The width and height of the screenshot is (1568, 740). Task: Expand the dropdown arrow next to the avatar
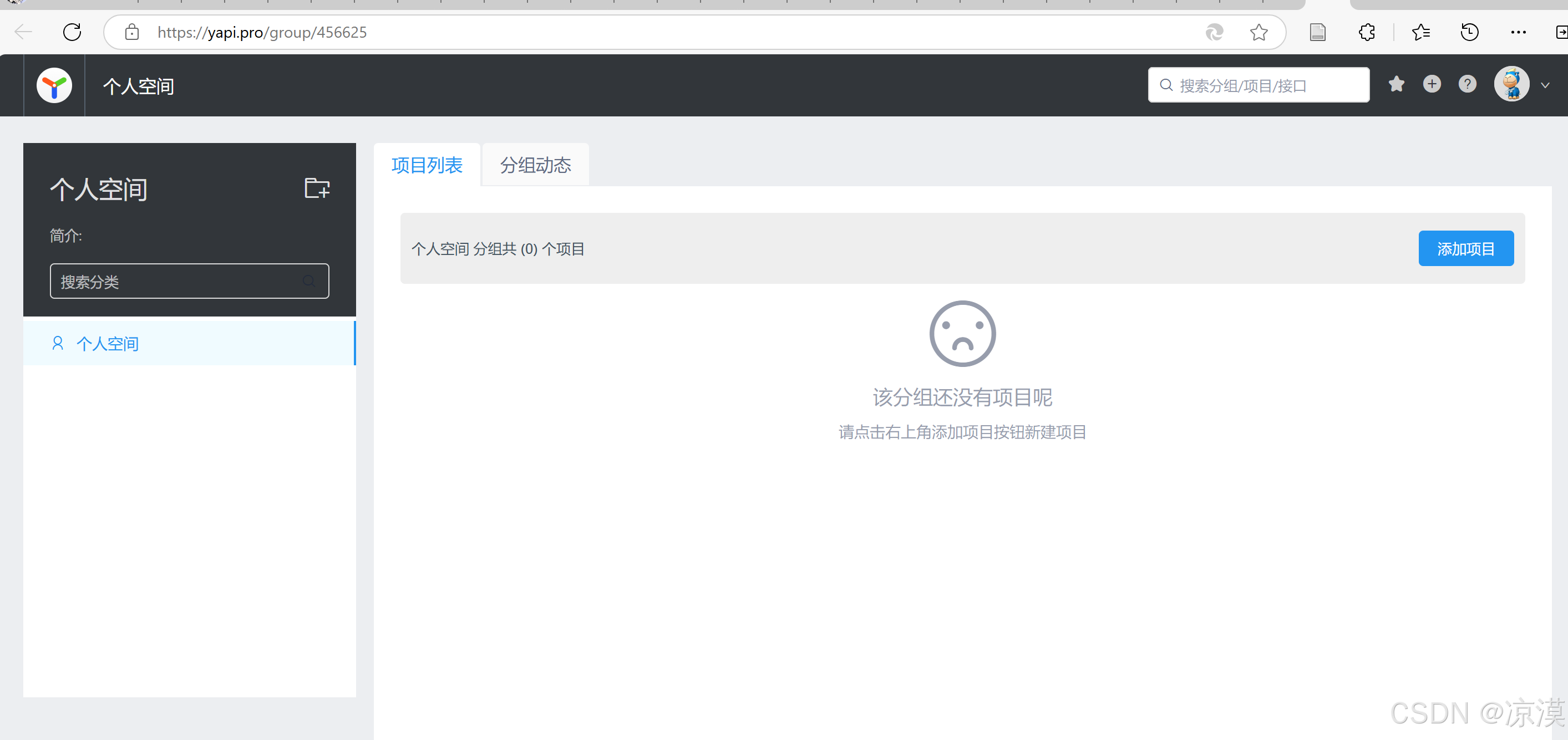tap(1545, 85)
